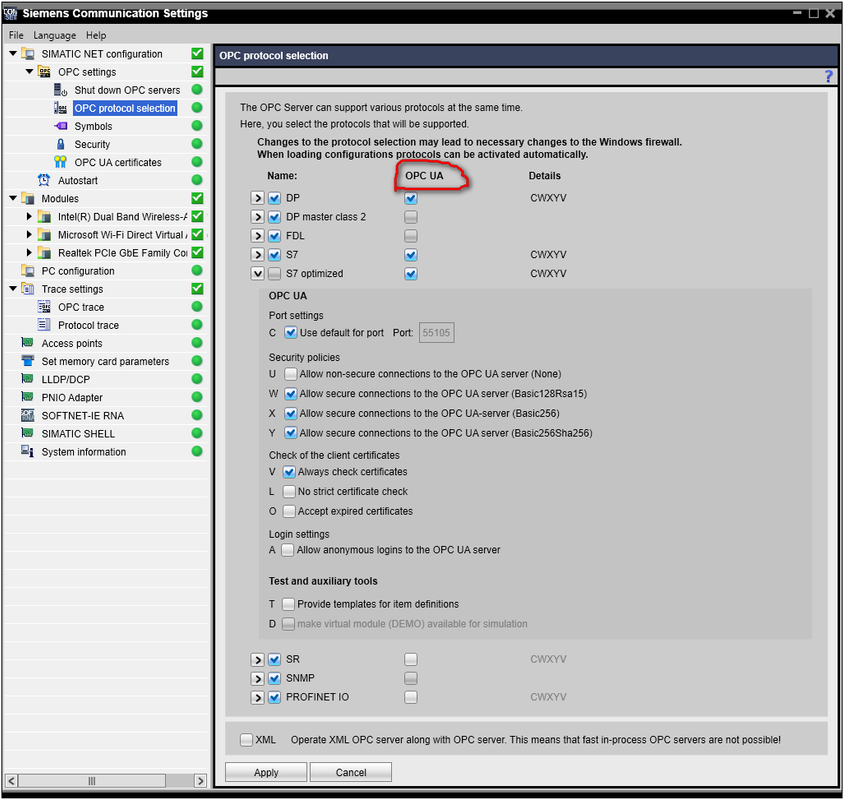
Task: Check Provide templates for item definitions
Action: pyautogui.click(x=289, y=604)
